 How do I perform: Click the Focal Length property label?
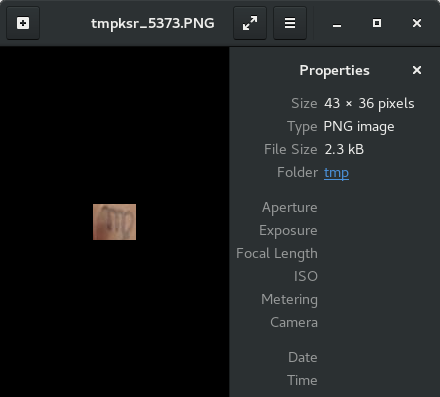[277, 254]
